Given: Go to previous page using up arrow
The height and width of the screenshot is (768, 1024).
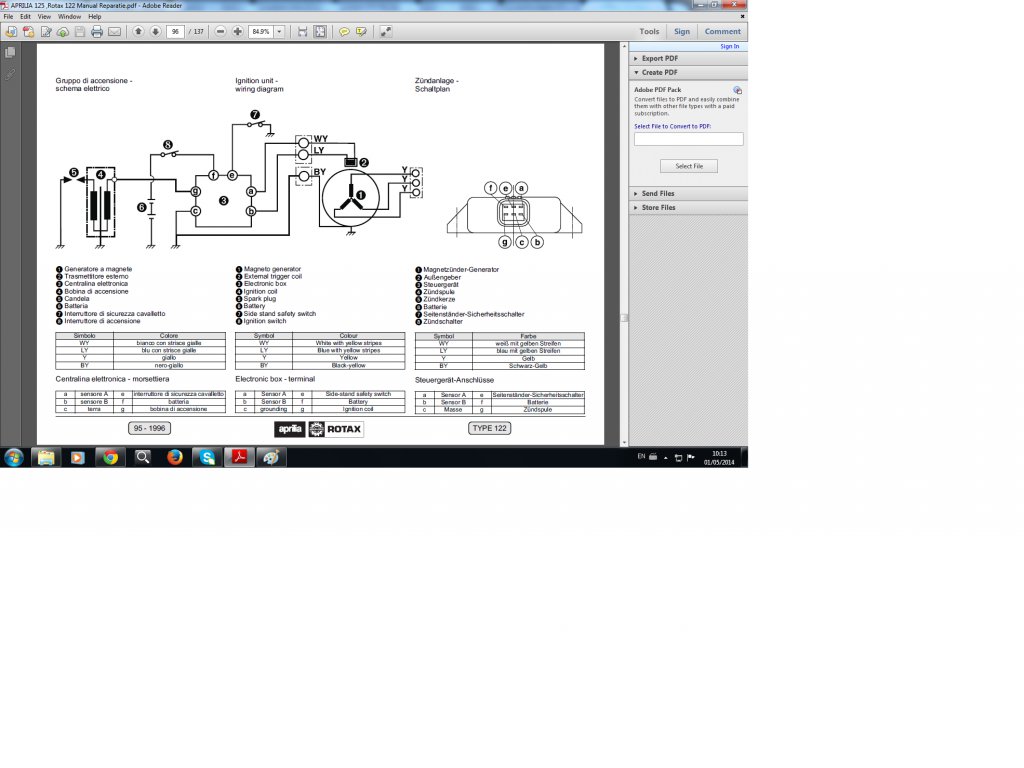Looking at the screenshot, I should (138, 32).
